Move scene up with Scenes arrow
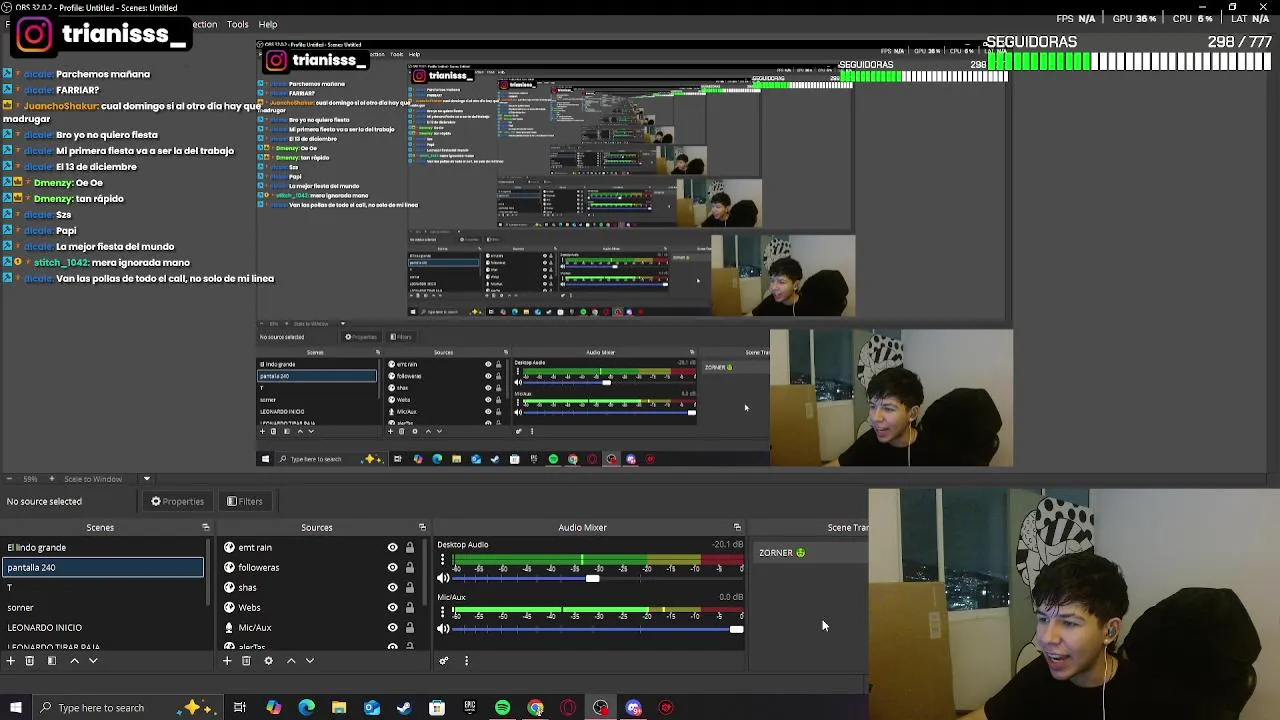This screenshot has width=1280, height=720. pyautogui.click(x=74, y=660)
